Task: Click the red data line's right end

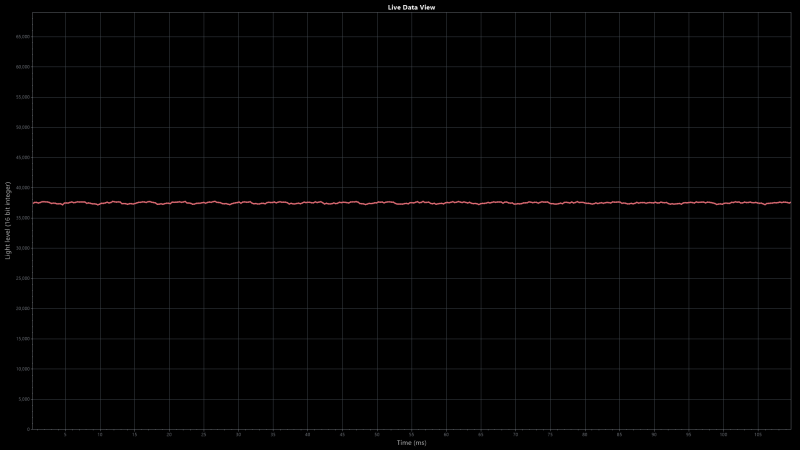Action: [789, 203]
